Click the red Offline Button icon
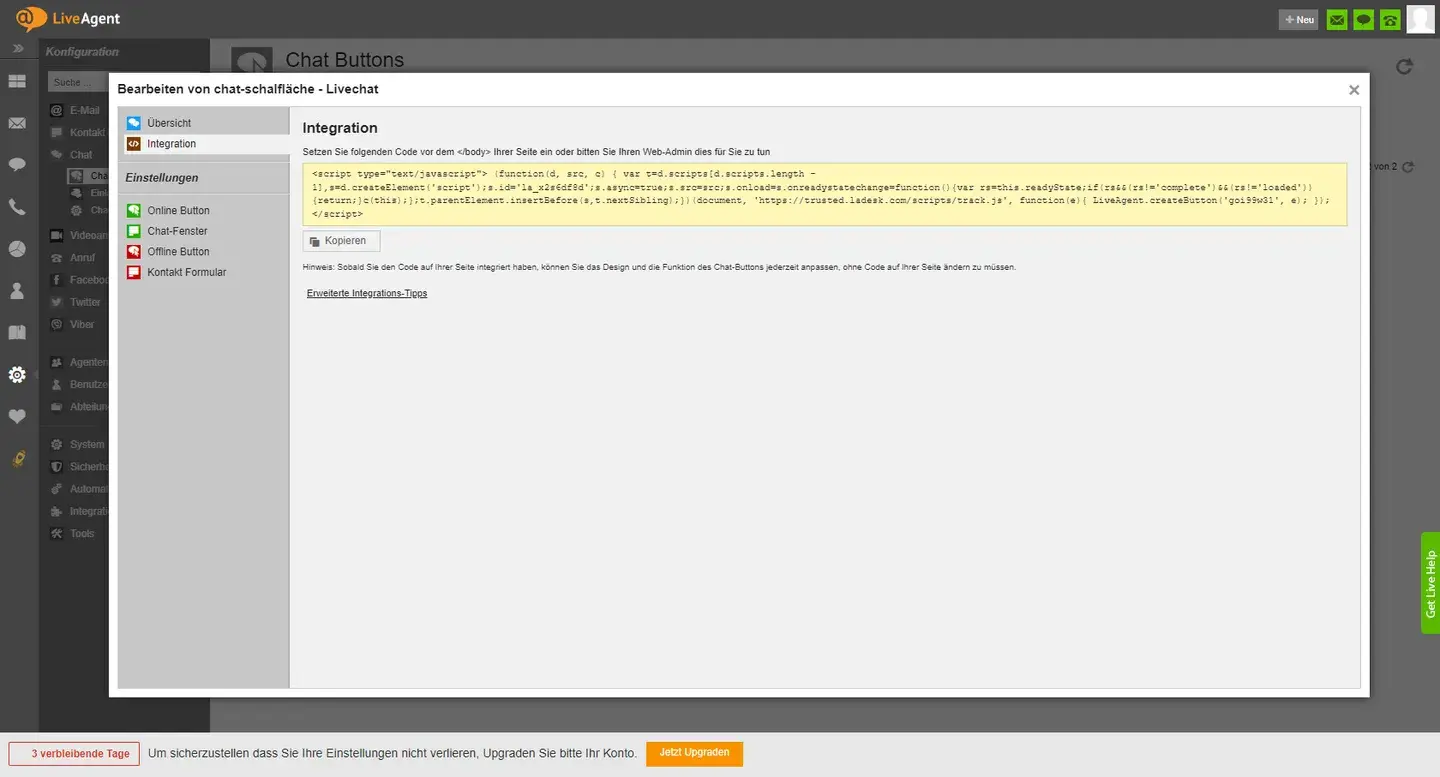 click(133, 252)
